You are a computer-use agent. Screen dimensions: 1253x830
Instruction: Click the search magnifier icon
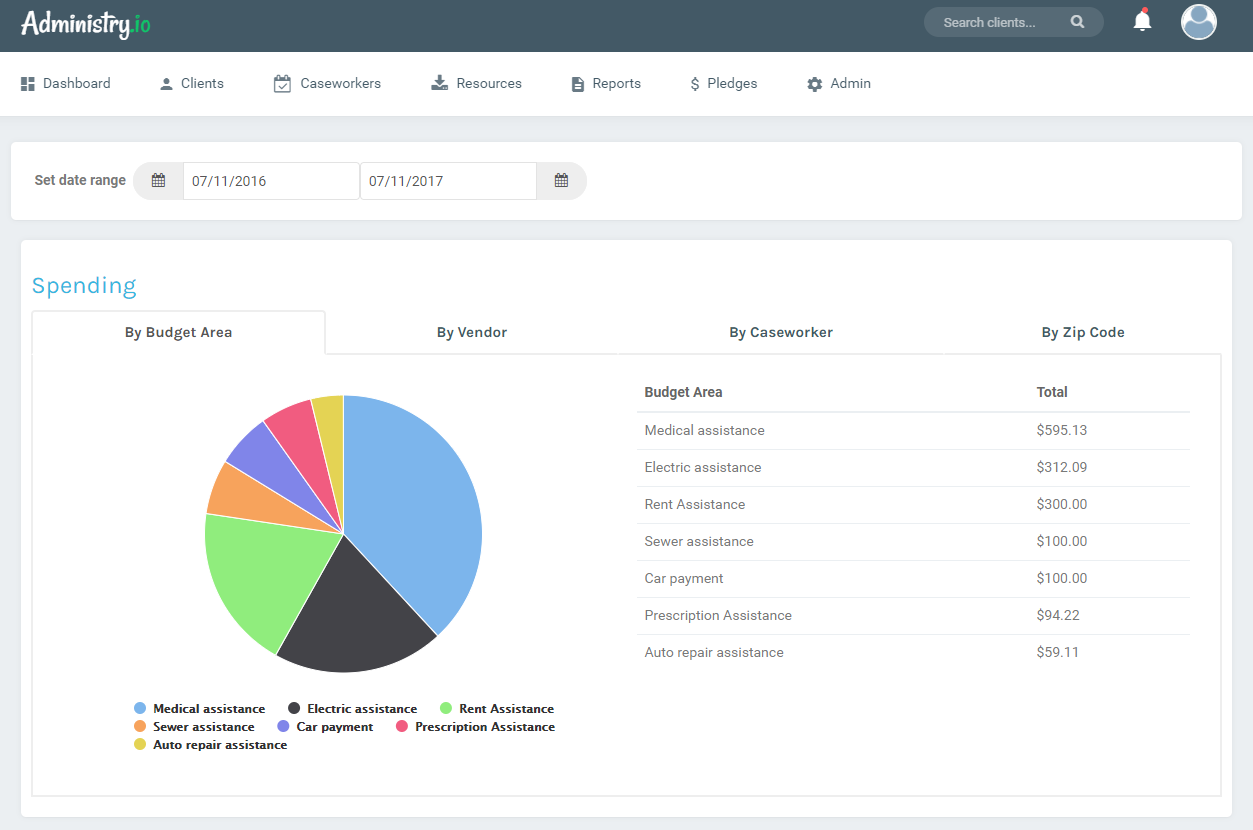pyautogui.click(x=1077, y=22)
